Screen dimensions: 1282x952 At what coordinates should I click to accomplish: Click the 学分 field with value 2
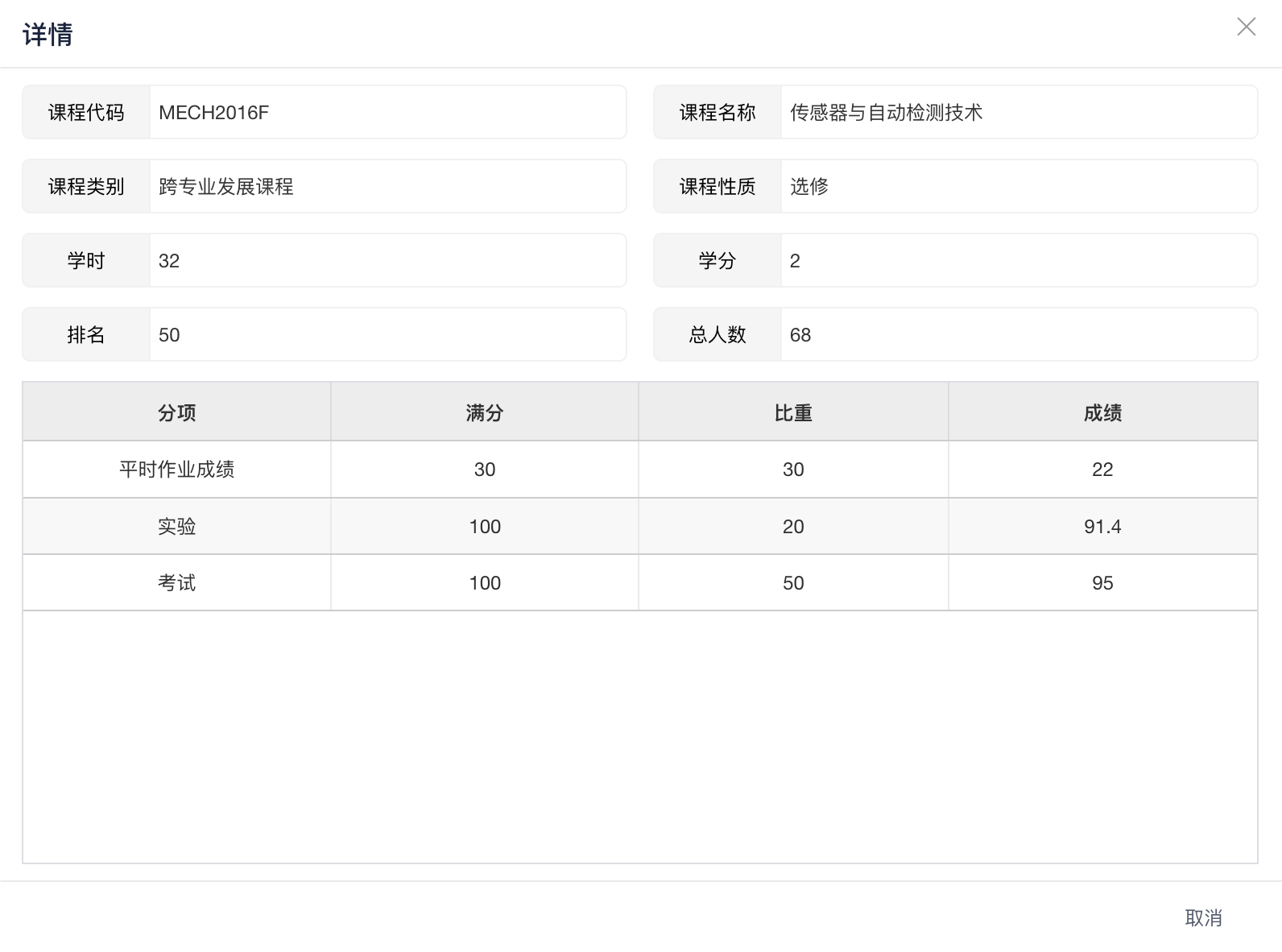coord(1018,261)
